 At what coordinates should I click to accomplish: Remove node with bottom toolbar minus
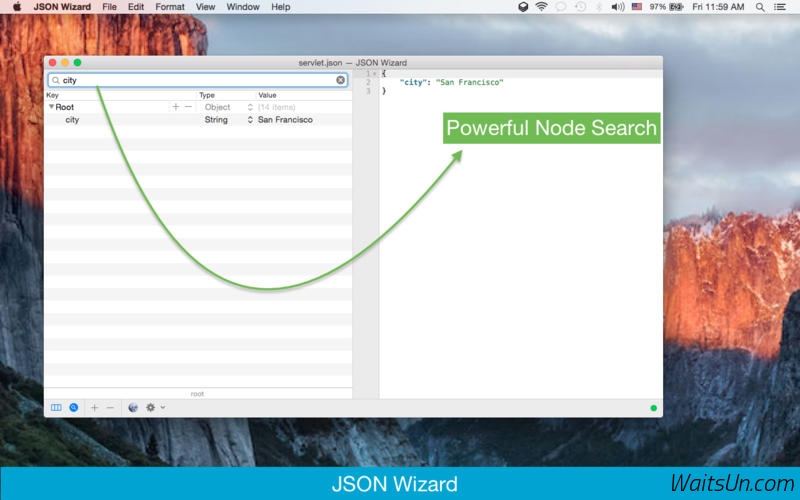click(x=110, y=407)
